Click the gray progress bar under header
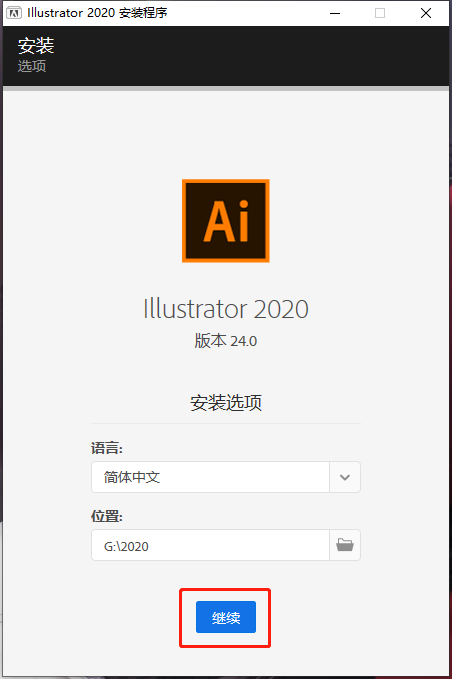This screenshot has height=679, width=452. click(226, 88)
